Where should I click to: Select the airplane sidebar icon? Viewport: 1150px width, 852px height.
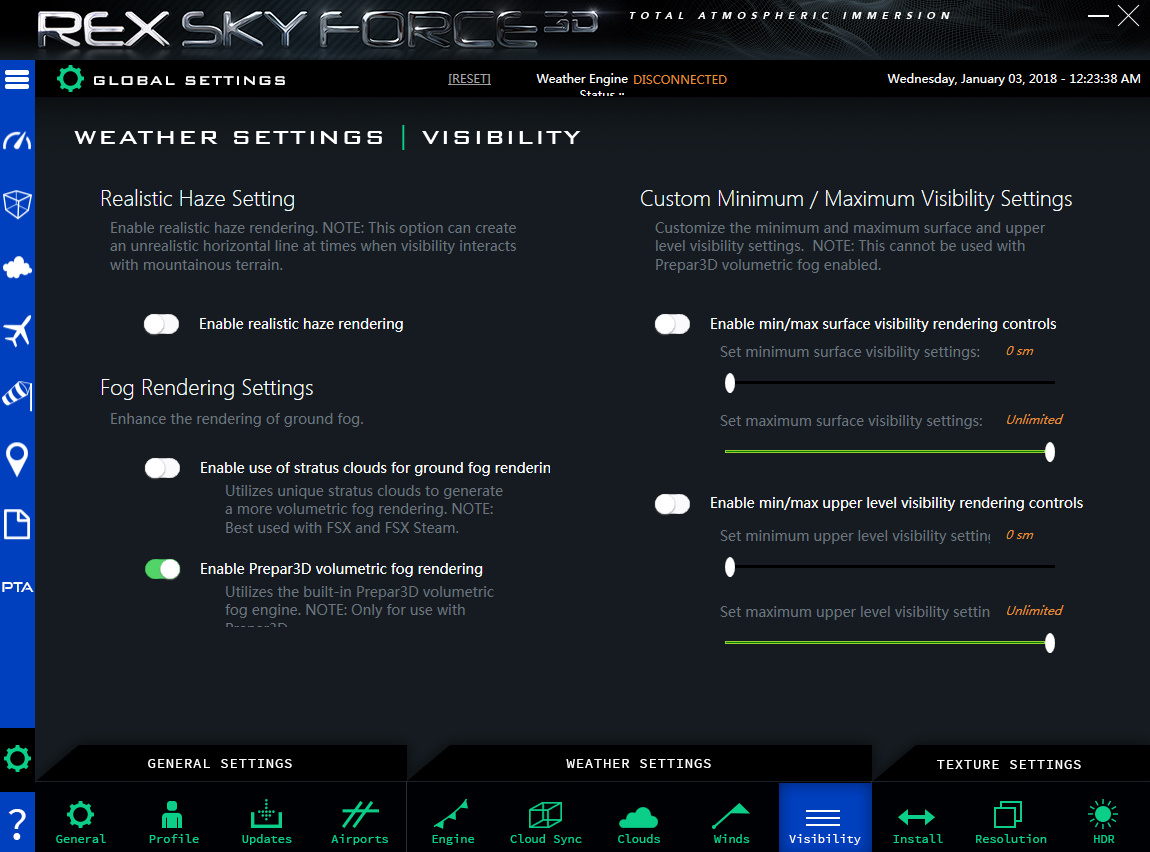tap(17, 331)
